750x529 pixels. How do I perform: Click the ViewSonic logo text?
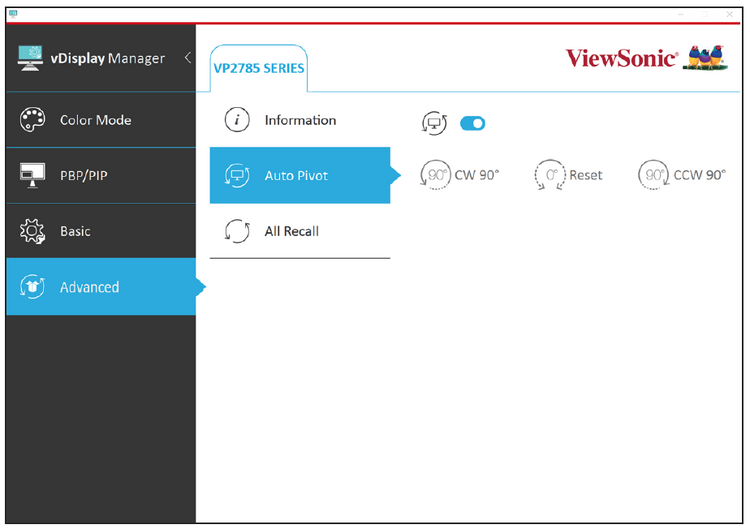(622, 58)
